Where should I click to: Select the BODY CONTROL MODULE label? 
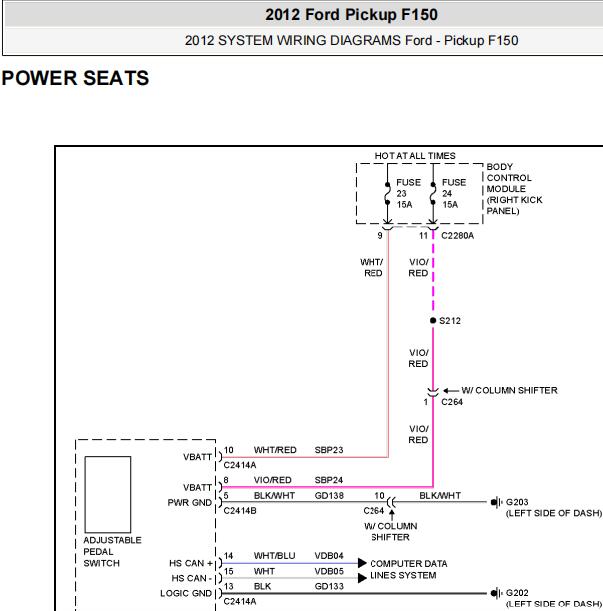pyautogui.click(x=514, y=189)
